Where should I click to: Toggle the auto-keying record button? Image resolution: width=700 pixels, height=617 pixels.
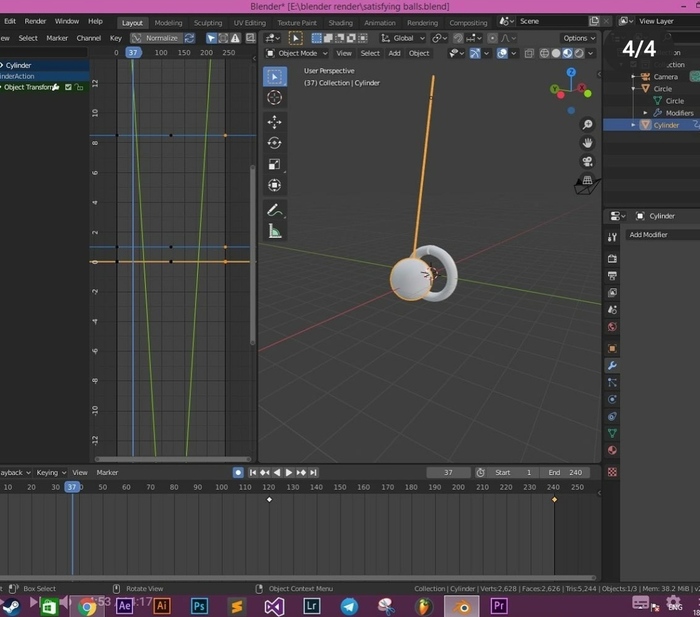click(x=238, y=472)
